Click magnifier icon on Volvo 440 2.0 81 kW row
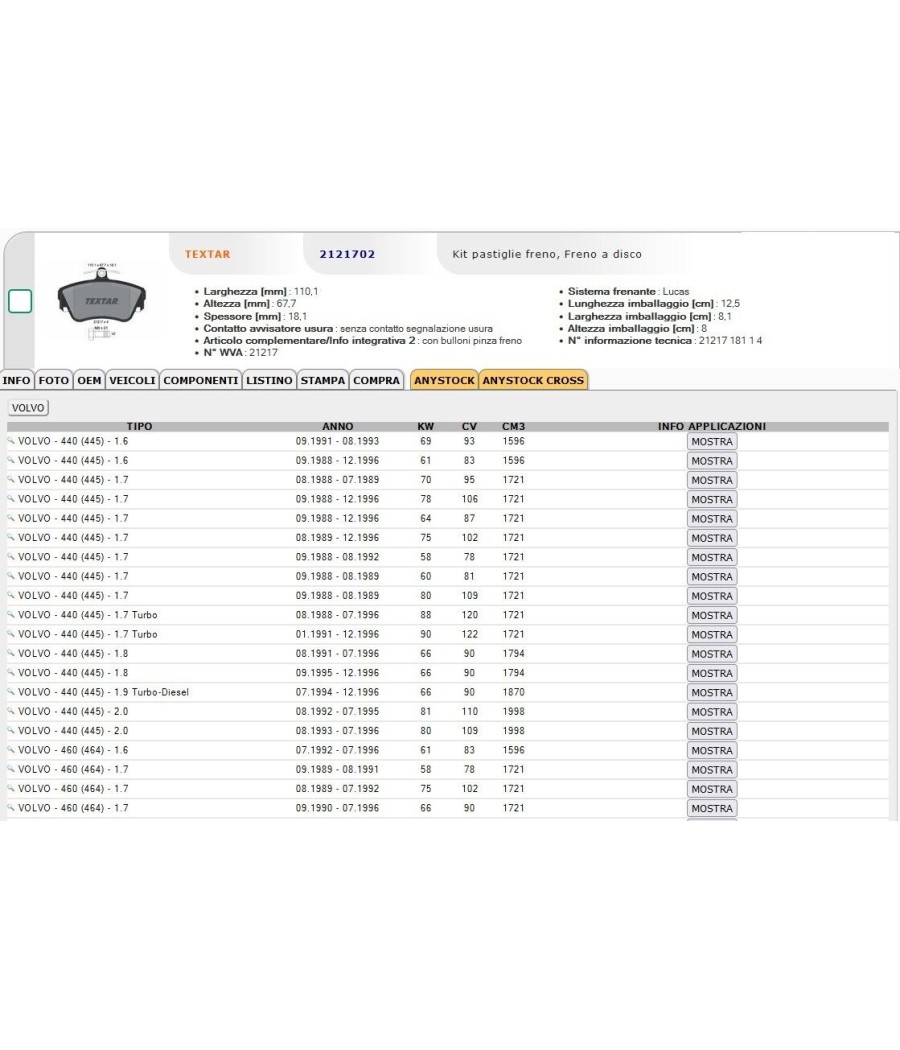This screenshot has width=900, height=1050. tap(11, 711)
